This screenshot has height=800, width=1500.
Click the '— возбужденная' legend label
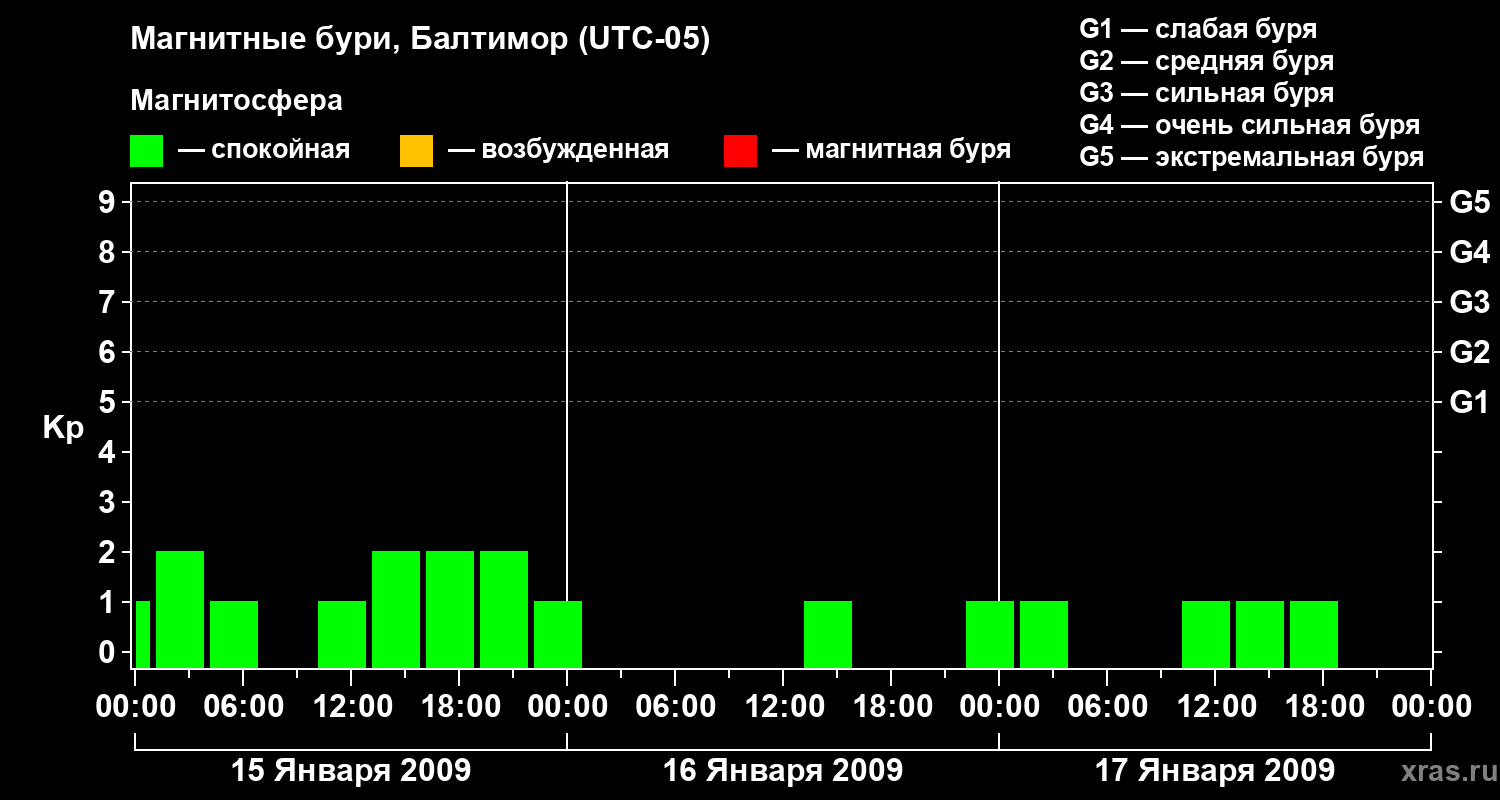pyautogui.click(x=558, y=150)
